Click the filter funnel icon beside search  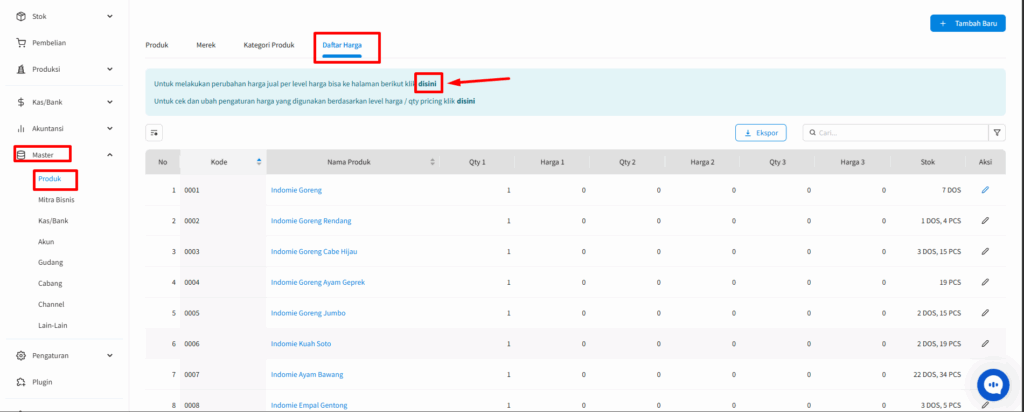(997, 133)
